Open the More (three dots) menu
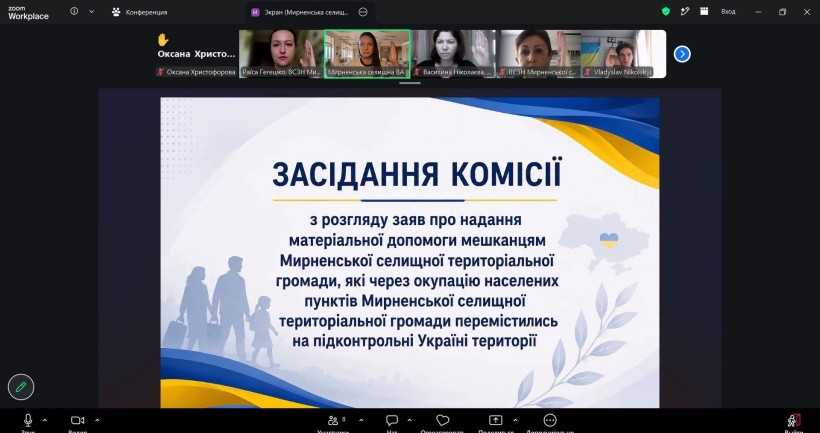This screenshot has width=820, height=433. coord(550,420)
